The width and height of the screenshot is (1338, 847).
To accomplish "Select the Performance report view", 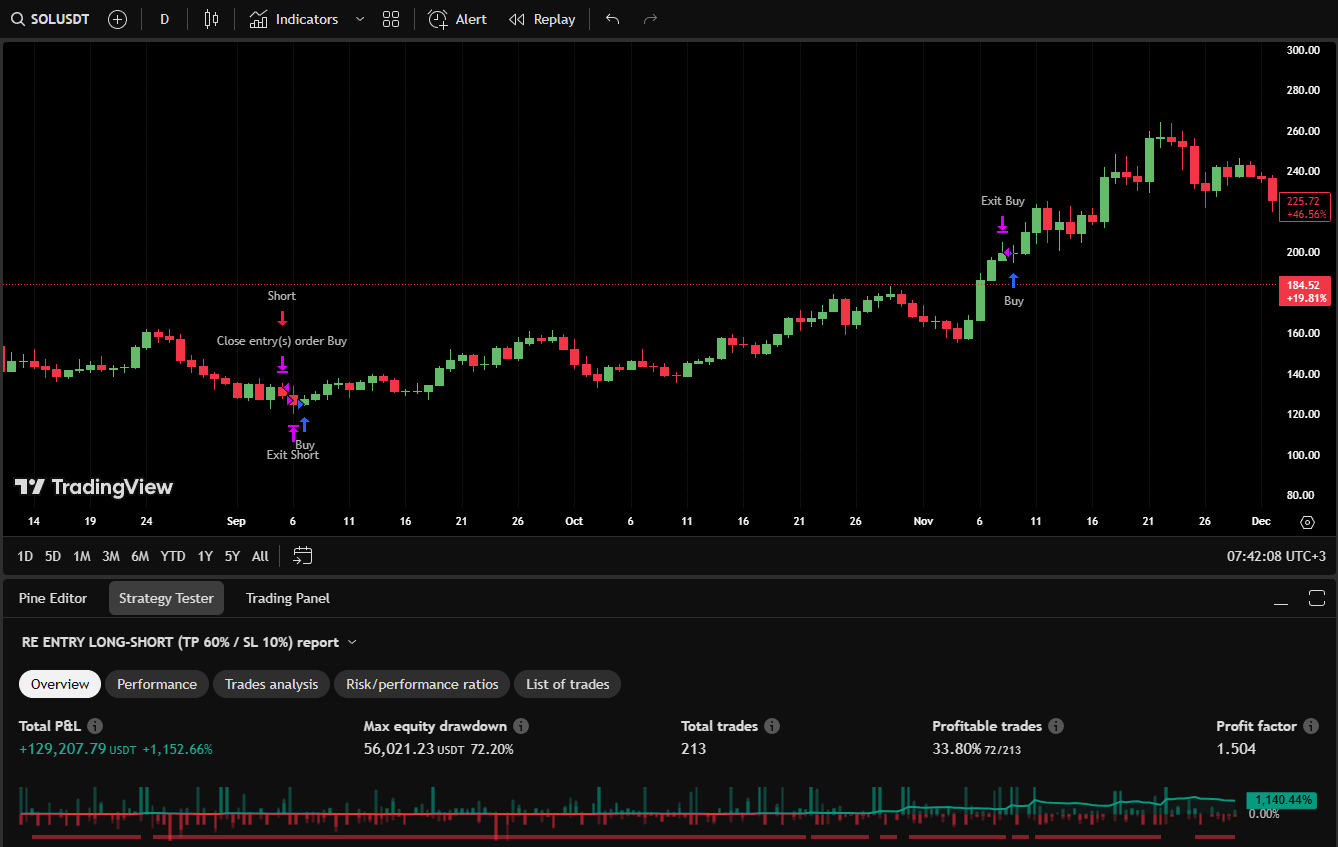I will (x=157, y=684).
